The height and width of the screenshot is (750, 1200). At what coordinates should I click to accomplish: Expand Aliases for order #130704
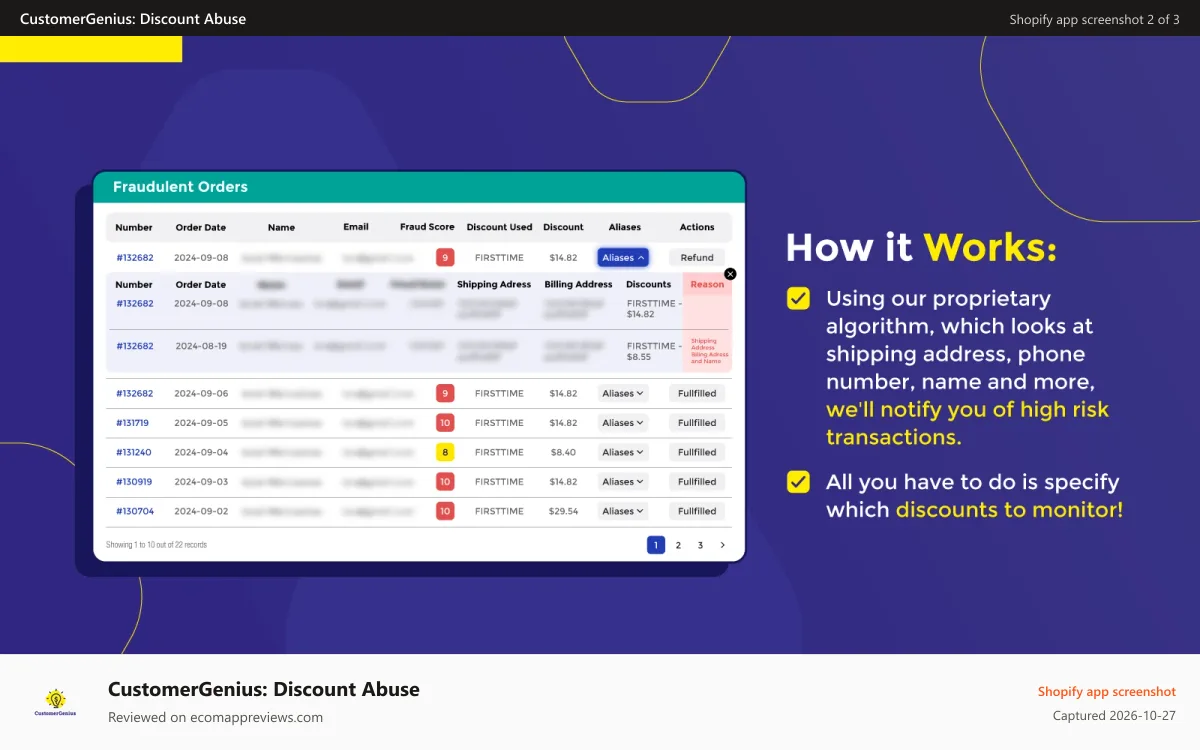click(623, 511)
